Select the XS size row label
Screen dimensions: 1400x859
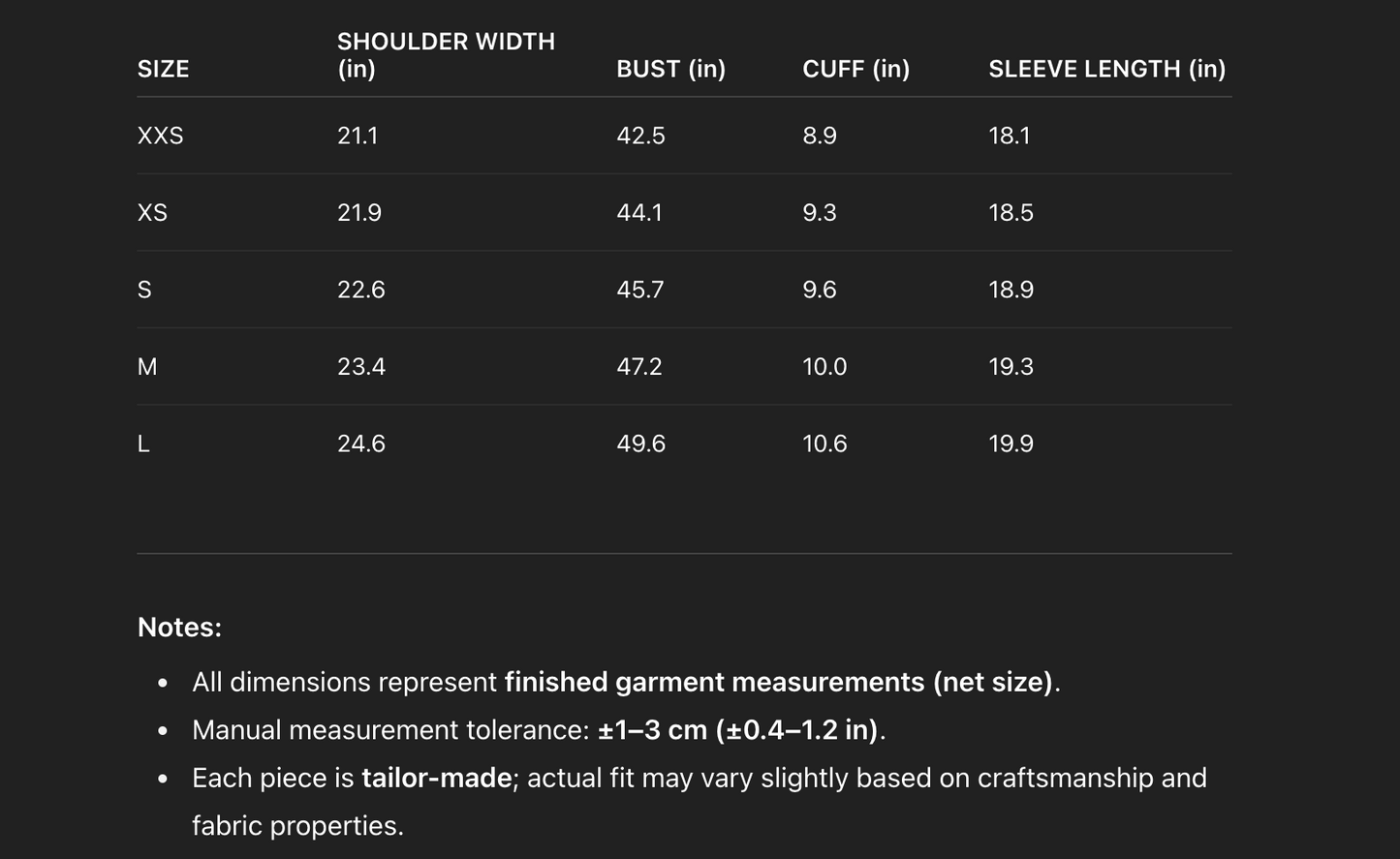[x=152, y=212]
